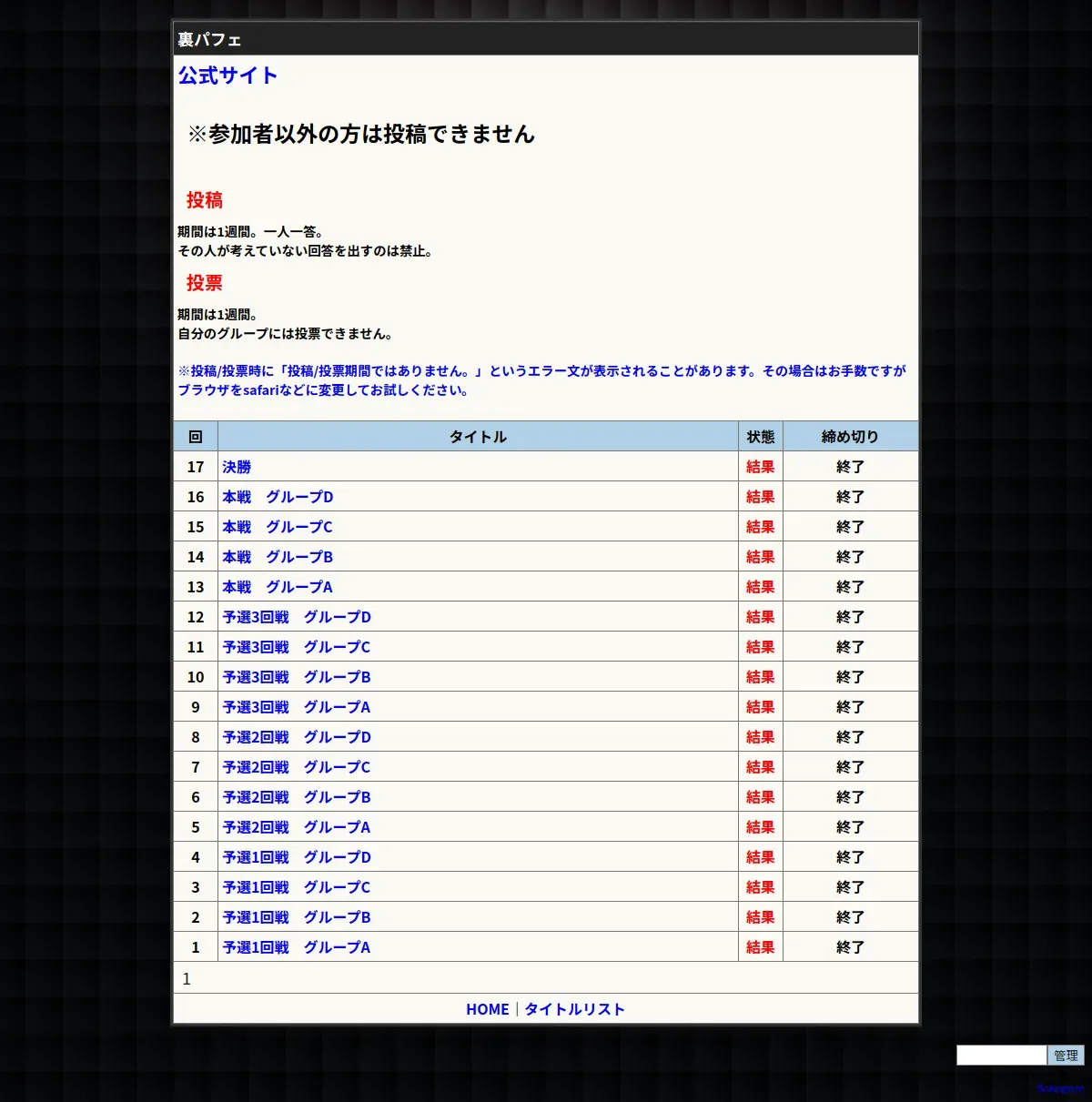Image resolution: width=1092 pixels, height=1102 pixels.
Task: Open 予選2回戦 グループB title
Action: coord(297,797)
